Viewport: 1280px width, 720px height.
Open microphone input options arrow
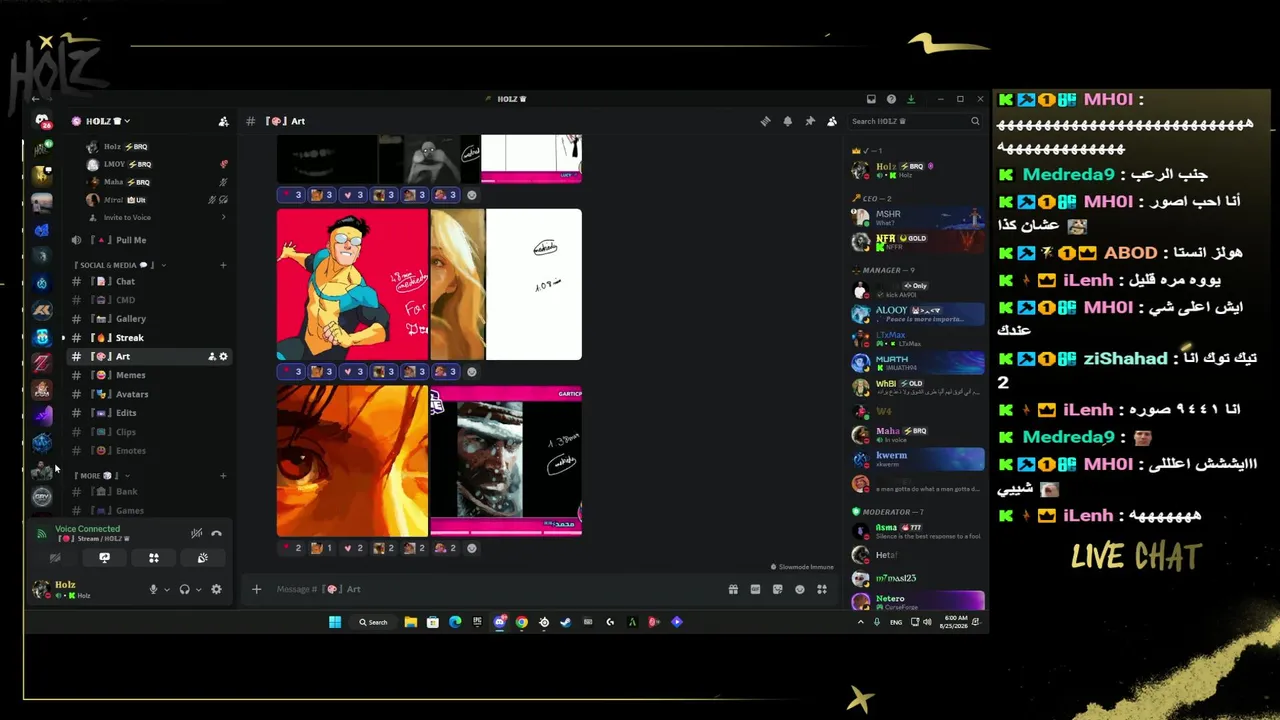coord(166,590)
